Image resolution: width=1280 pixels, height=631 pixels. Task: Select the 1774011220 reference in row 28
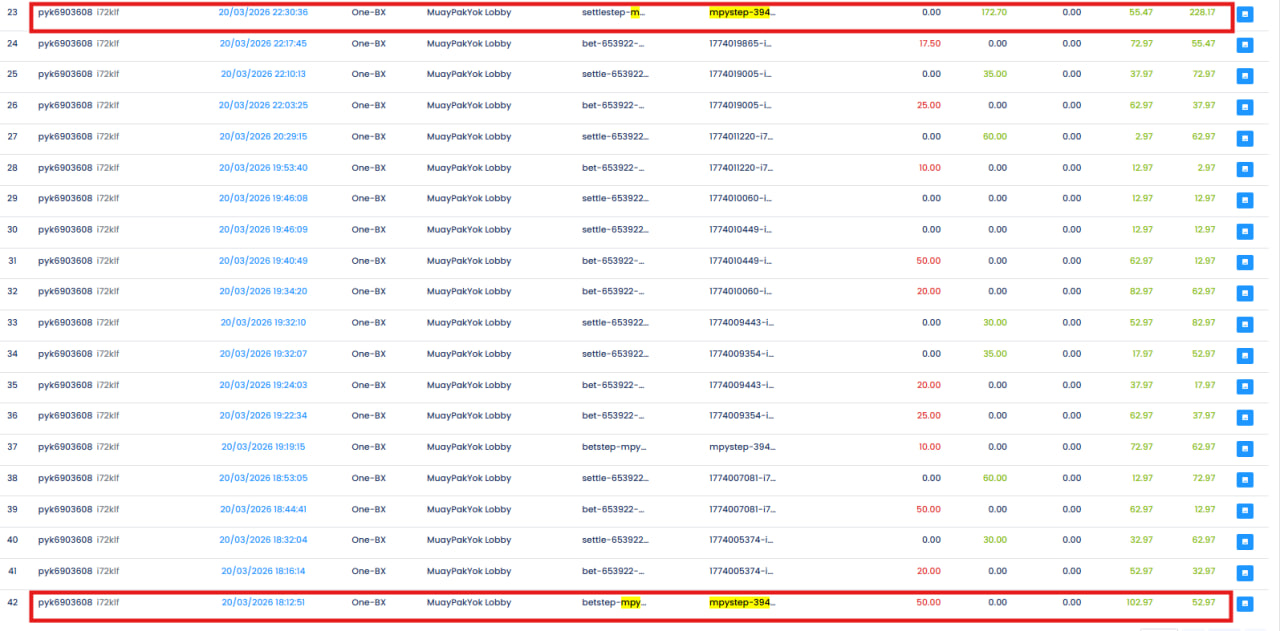pyautogui.click(x=741, y=168)
